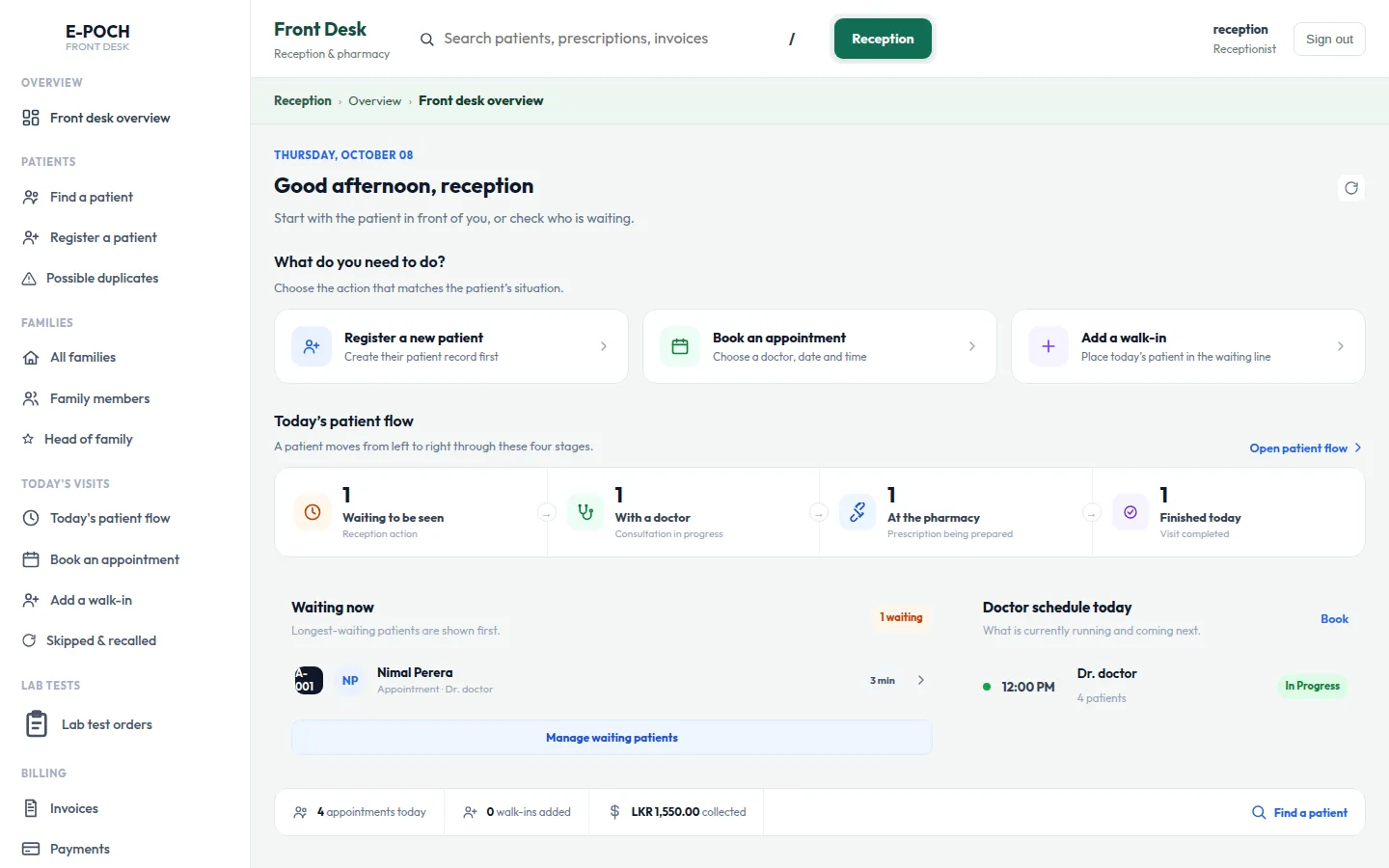Open the Register a new patient card chevron
The width and height of the screenshot is (1389, 868).
pyautogui.click(x=604, y=346)
